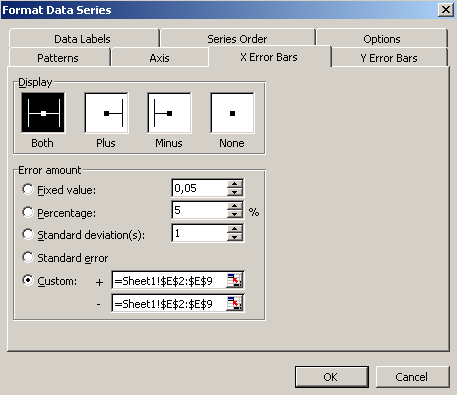Switch to the Data Labels tab
Screen dimensions: 457x395
coord(84,39)
